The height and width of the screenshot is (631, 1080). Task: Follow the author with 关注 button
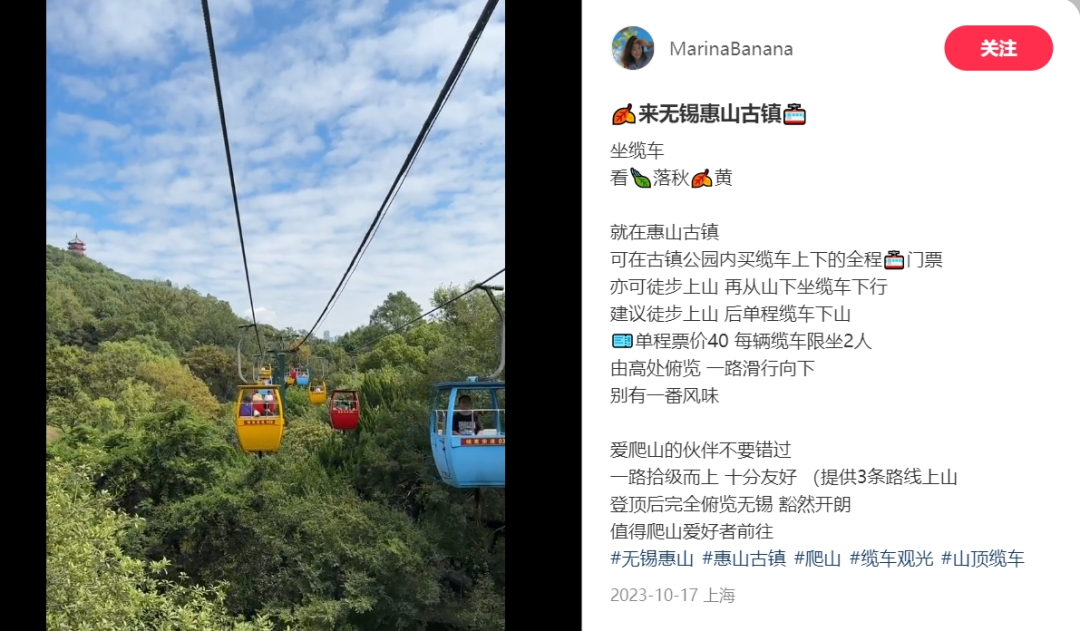pos(998,48)
